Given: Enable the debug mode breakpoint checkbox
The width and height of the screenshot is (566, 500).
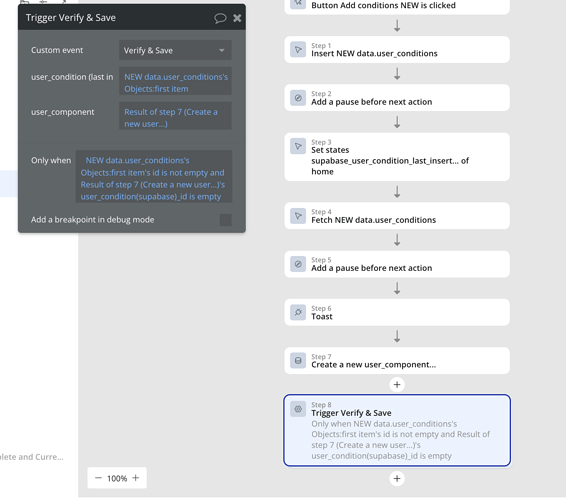Looking at the screenshot, I should 226,220.
